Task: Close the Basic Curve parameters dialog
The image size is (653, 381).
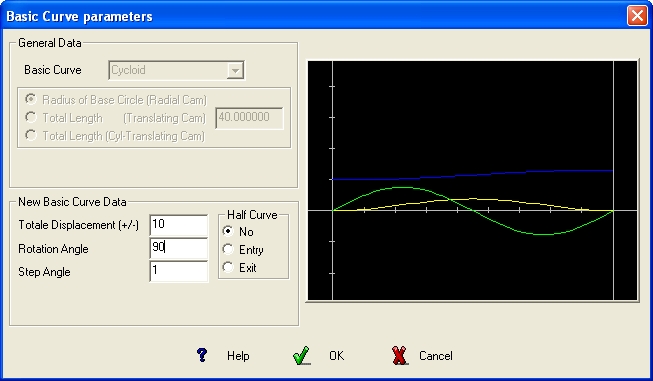Action: coord(637,16)
